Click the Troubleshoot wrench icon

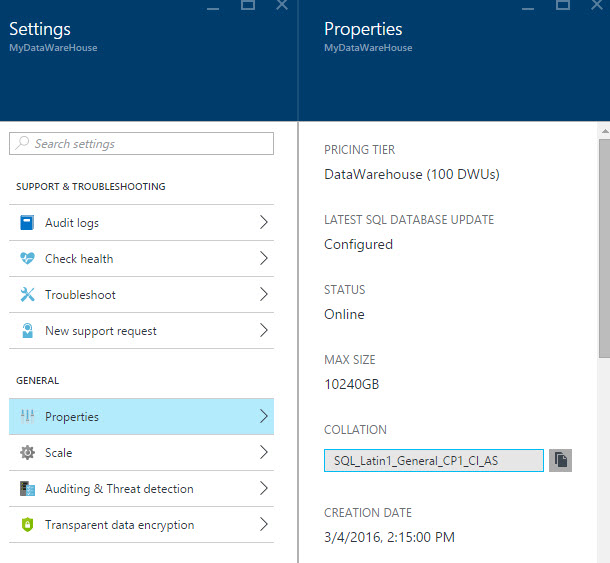27,295
